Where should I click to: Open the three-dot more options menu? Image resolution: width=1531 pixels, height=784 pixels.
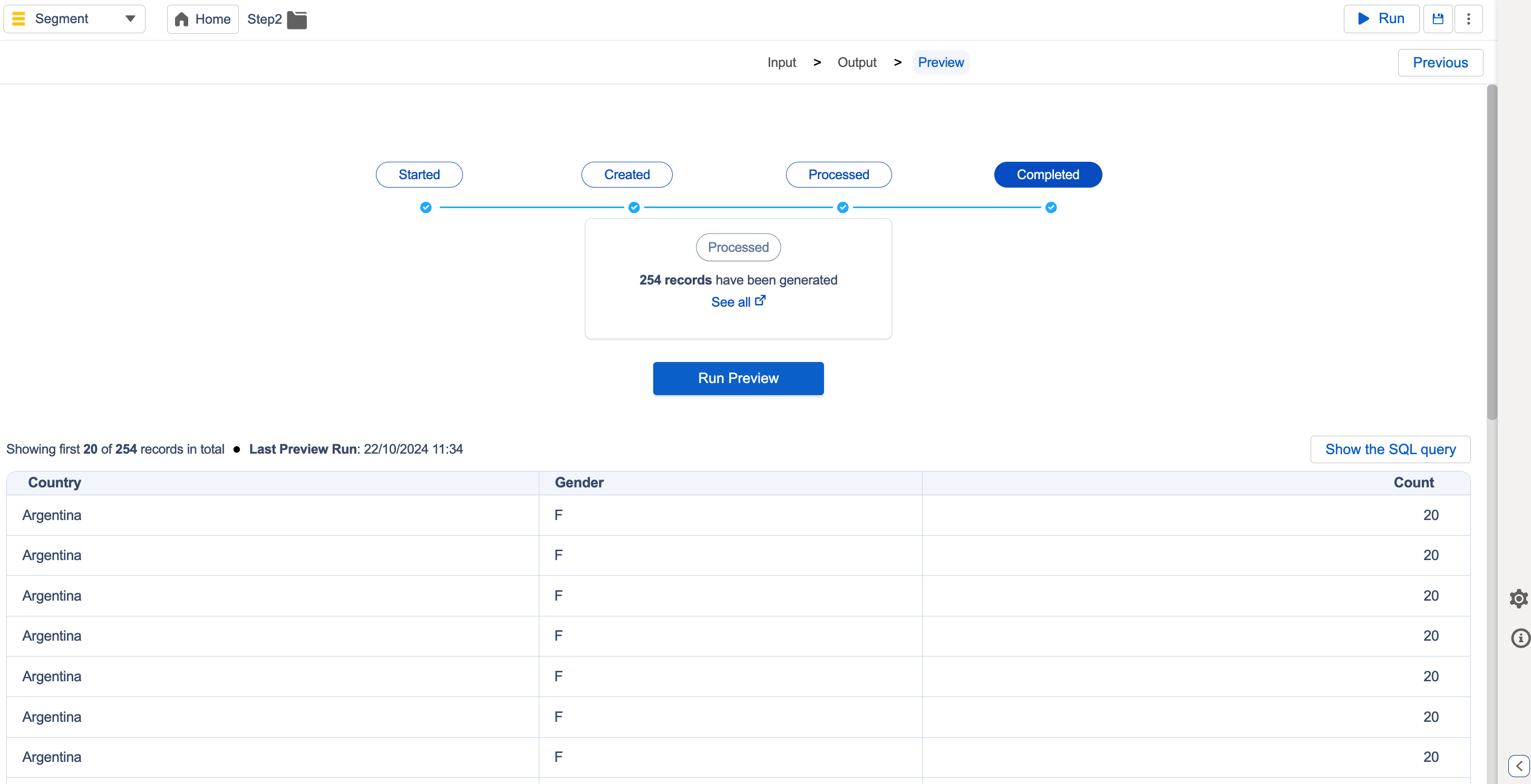point(1468,19)
